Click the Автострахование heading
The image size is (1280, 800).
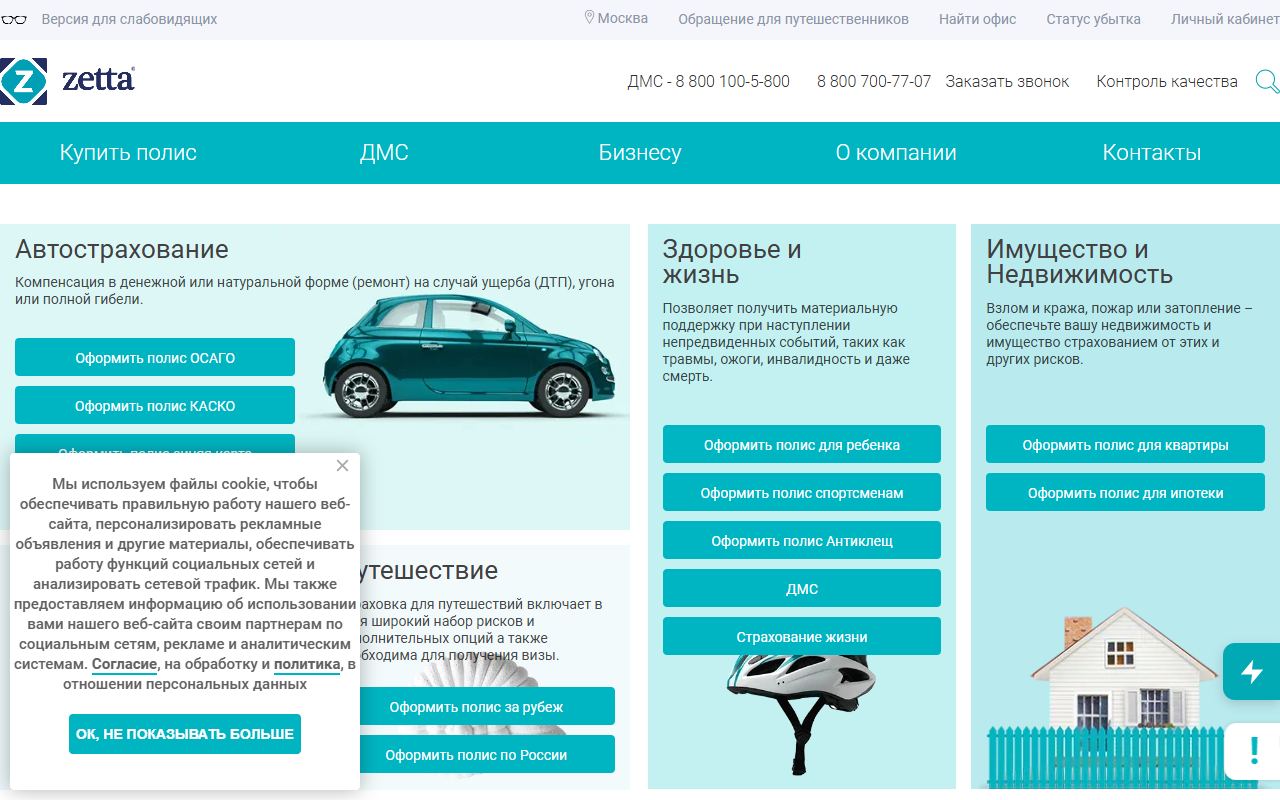tap(122, 249)
